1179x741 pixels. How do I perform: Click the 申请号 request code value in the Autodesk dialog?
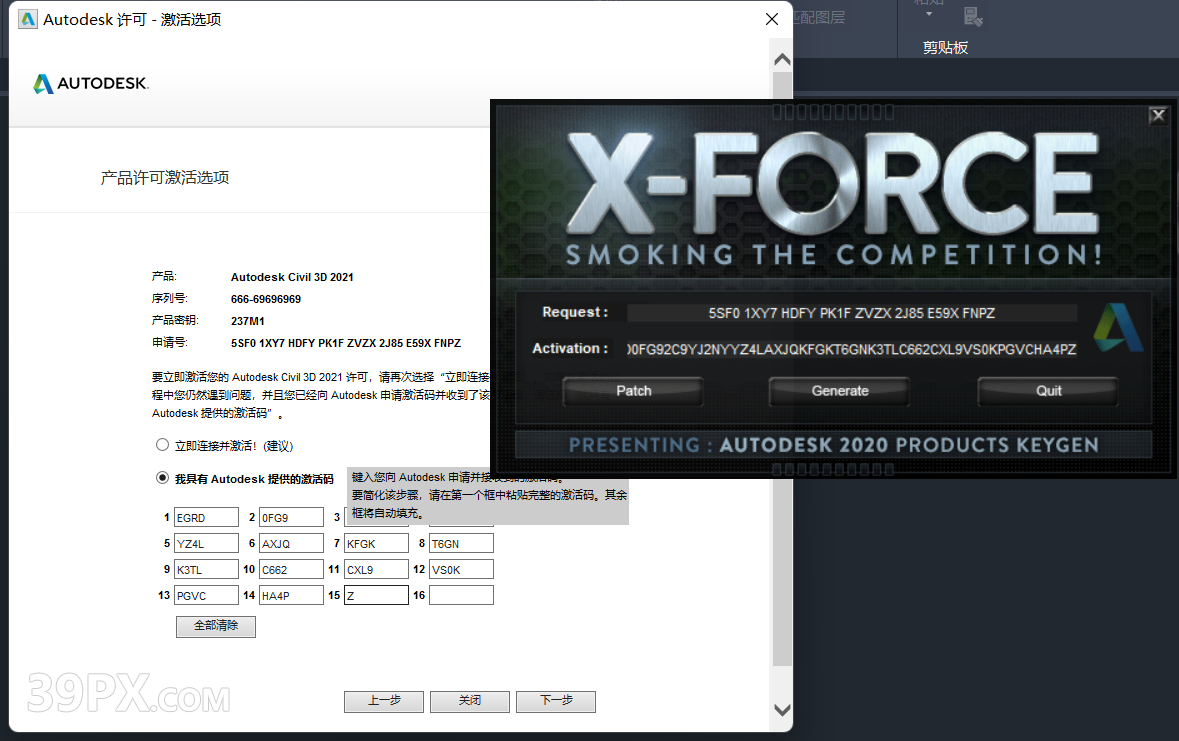tap(346, 343)
